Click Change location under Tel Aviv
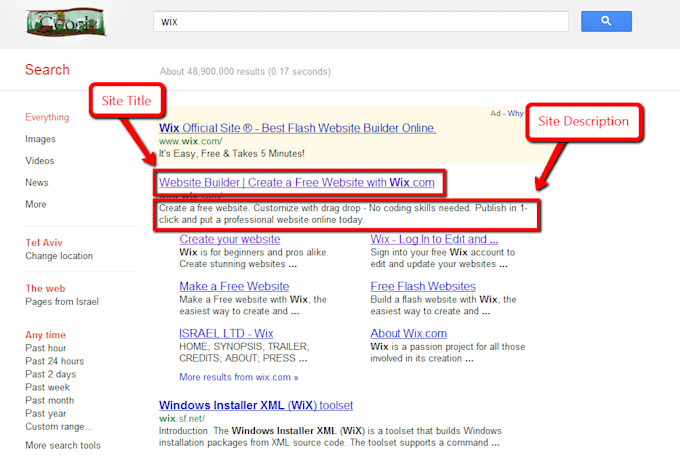Screen dimensions: 680x461 59,256
